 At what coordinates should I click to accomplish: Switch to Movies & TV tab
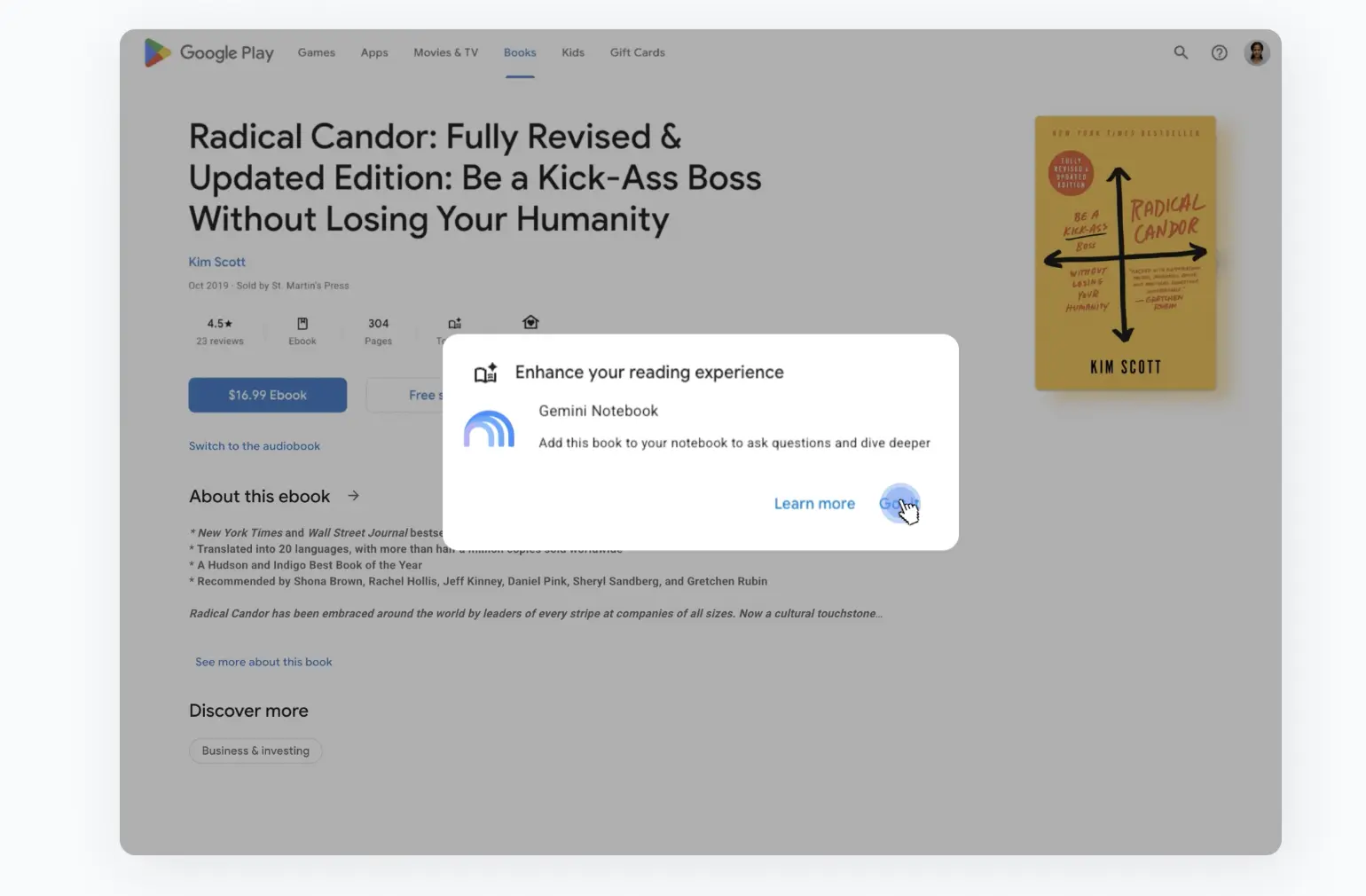pos(445,52)
